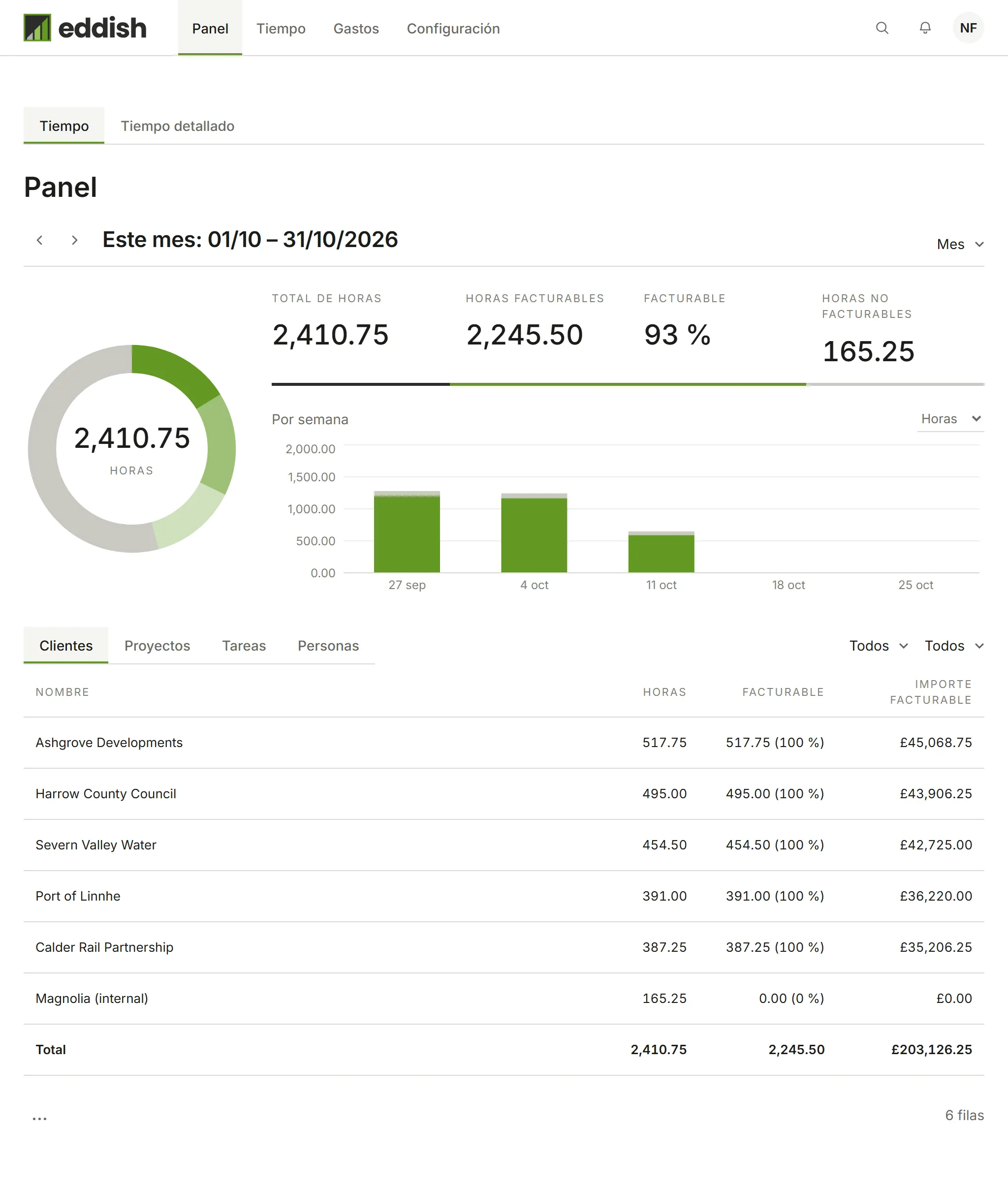Viewport: 1008px width, 1188px height.
Task: Open search with the magnifier icon
Action: pos(882,28)
